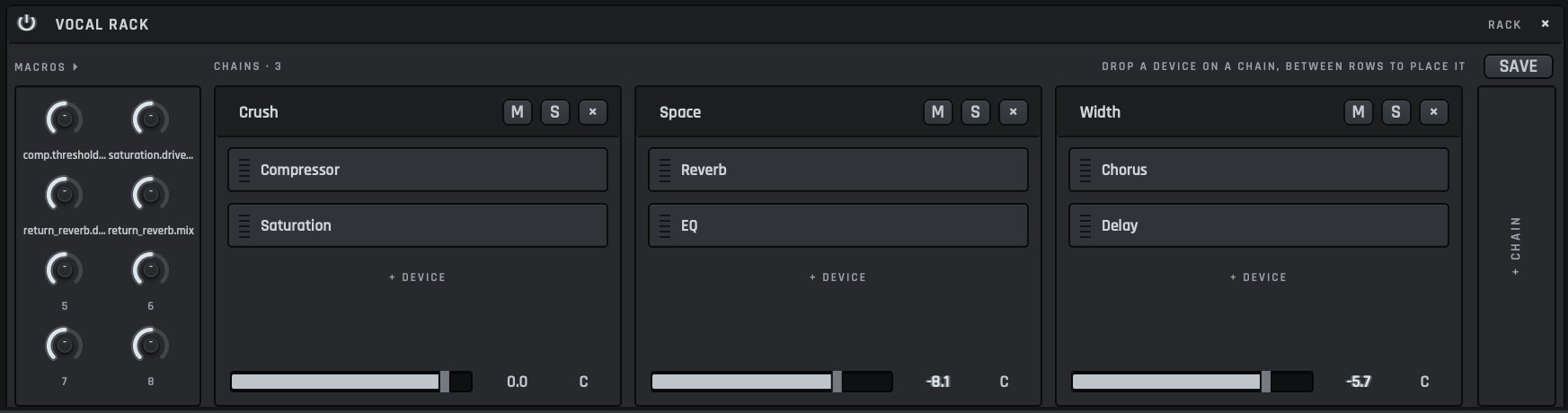Screen dimensions: 1568x413
Task: Click macro knob 8
Action: (x=150, y=345)
